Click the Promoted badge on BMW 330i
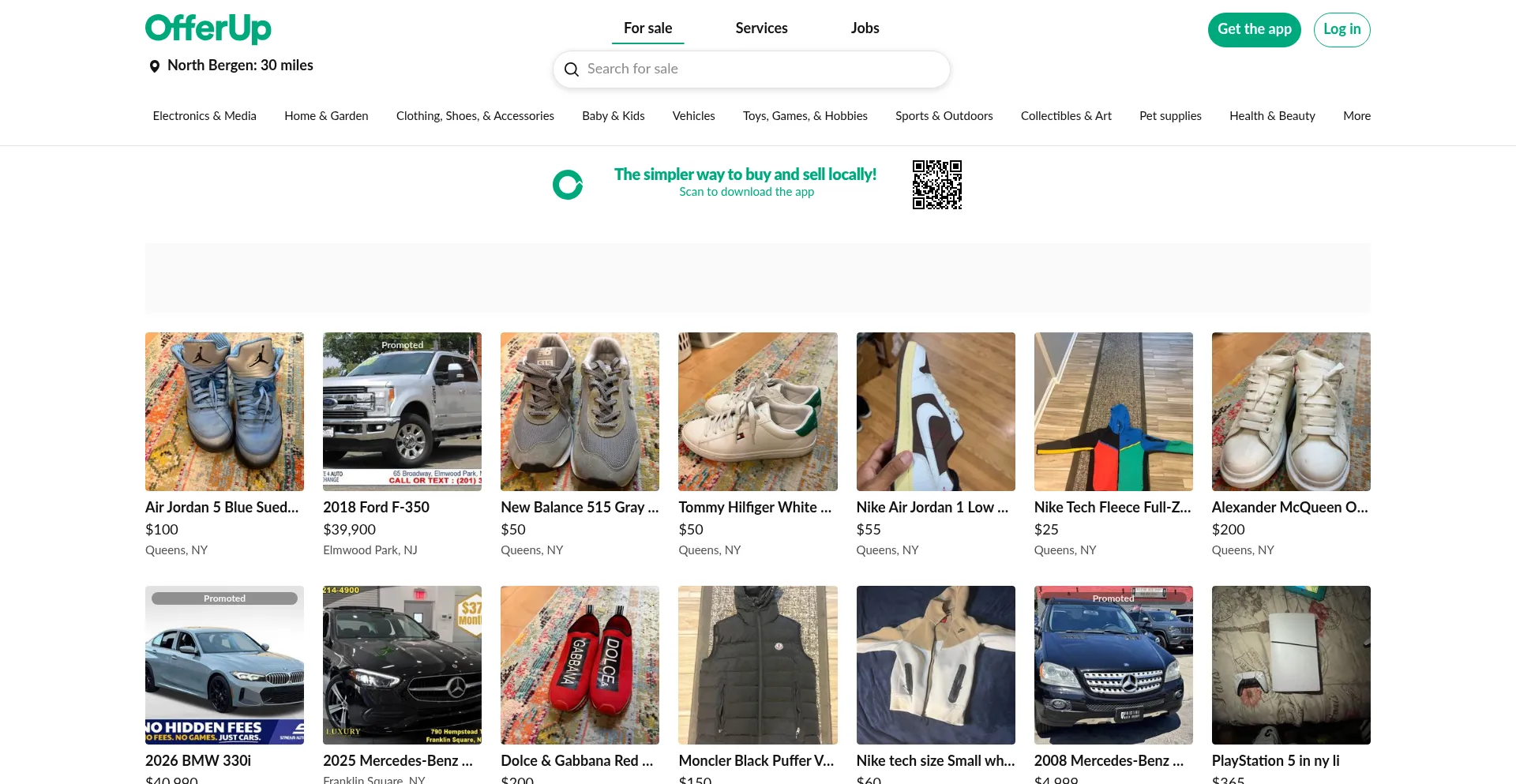The height and width of the screenshot is (784, 1516). click(224, 598)
